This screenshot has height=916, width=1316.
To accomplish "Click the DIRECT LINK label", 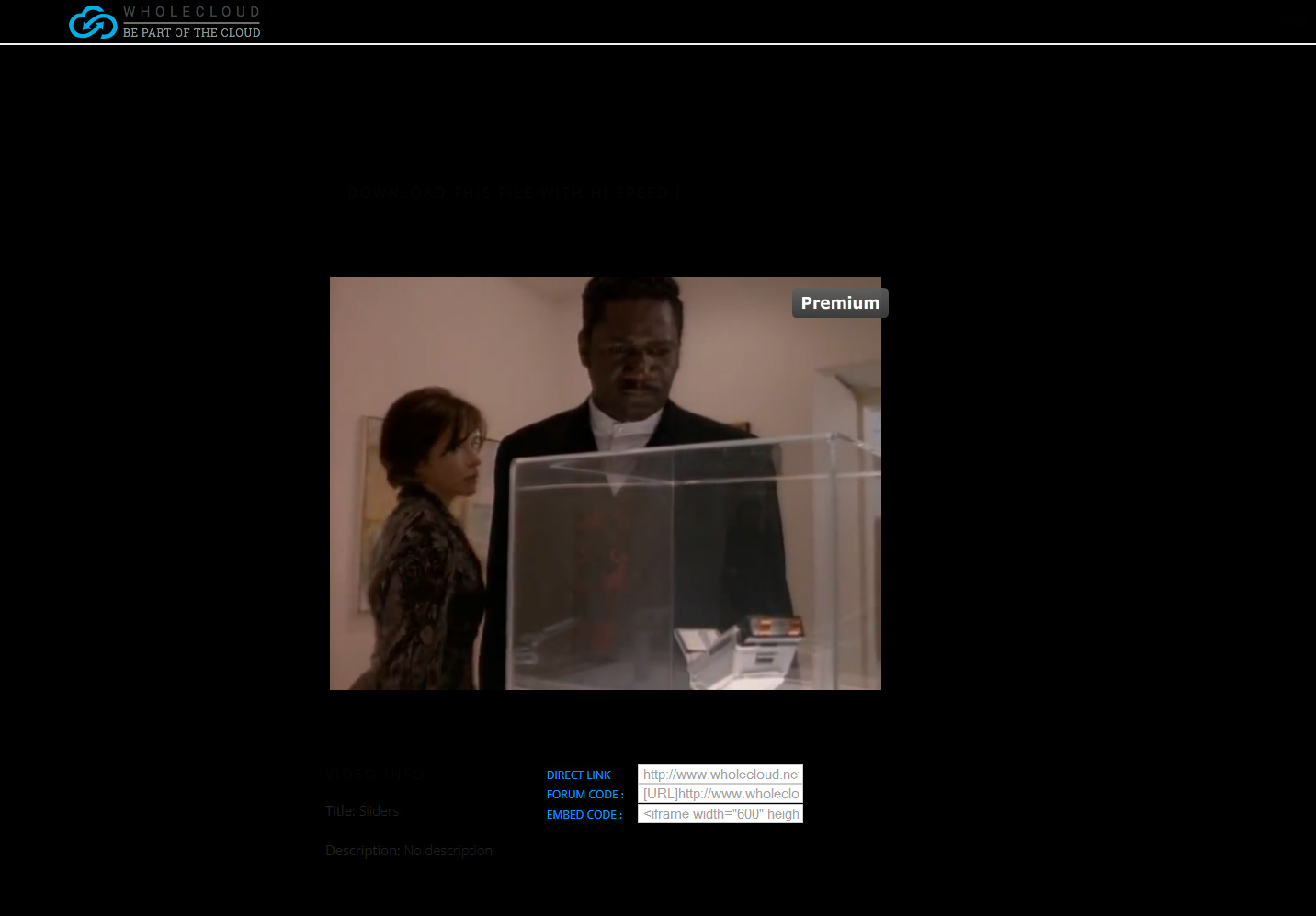I will [579, 775].
